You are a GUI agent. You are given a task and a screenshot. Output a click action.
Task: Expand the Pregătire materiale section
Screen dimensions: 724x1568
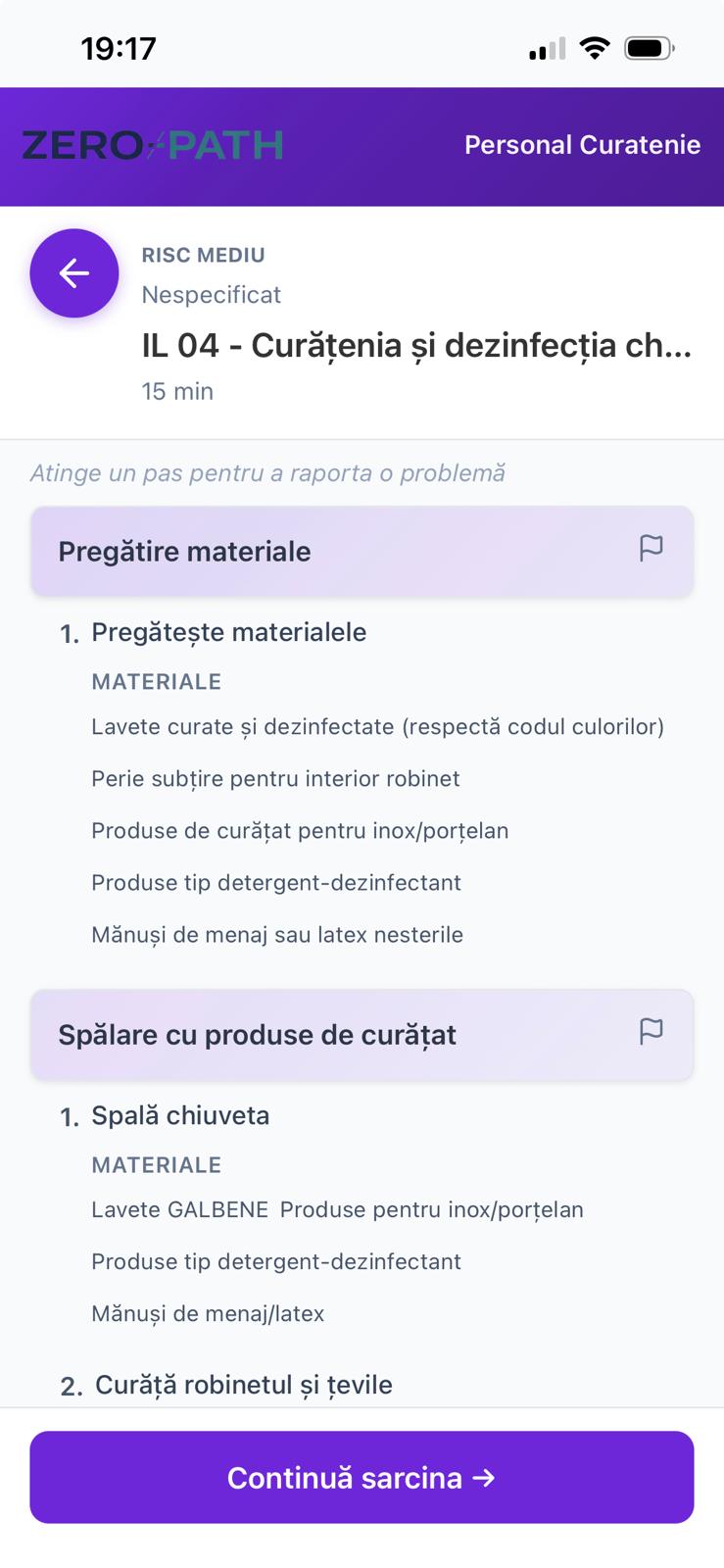(x=184, y=551)
